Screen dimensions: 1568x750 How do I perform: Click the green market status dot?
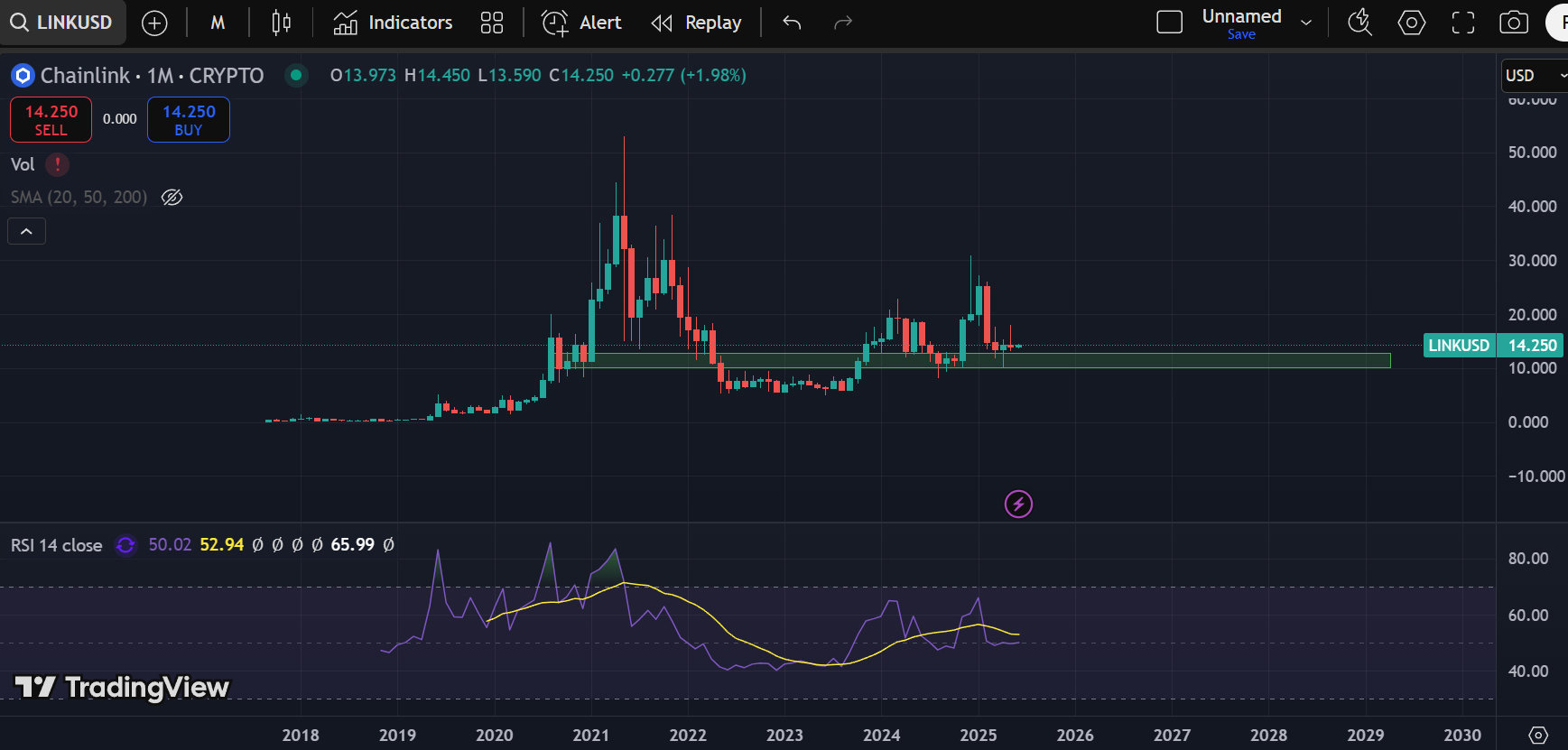(296, 75)
